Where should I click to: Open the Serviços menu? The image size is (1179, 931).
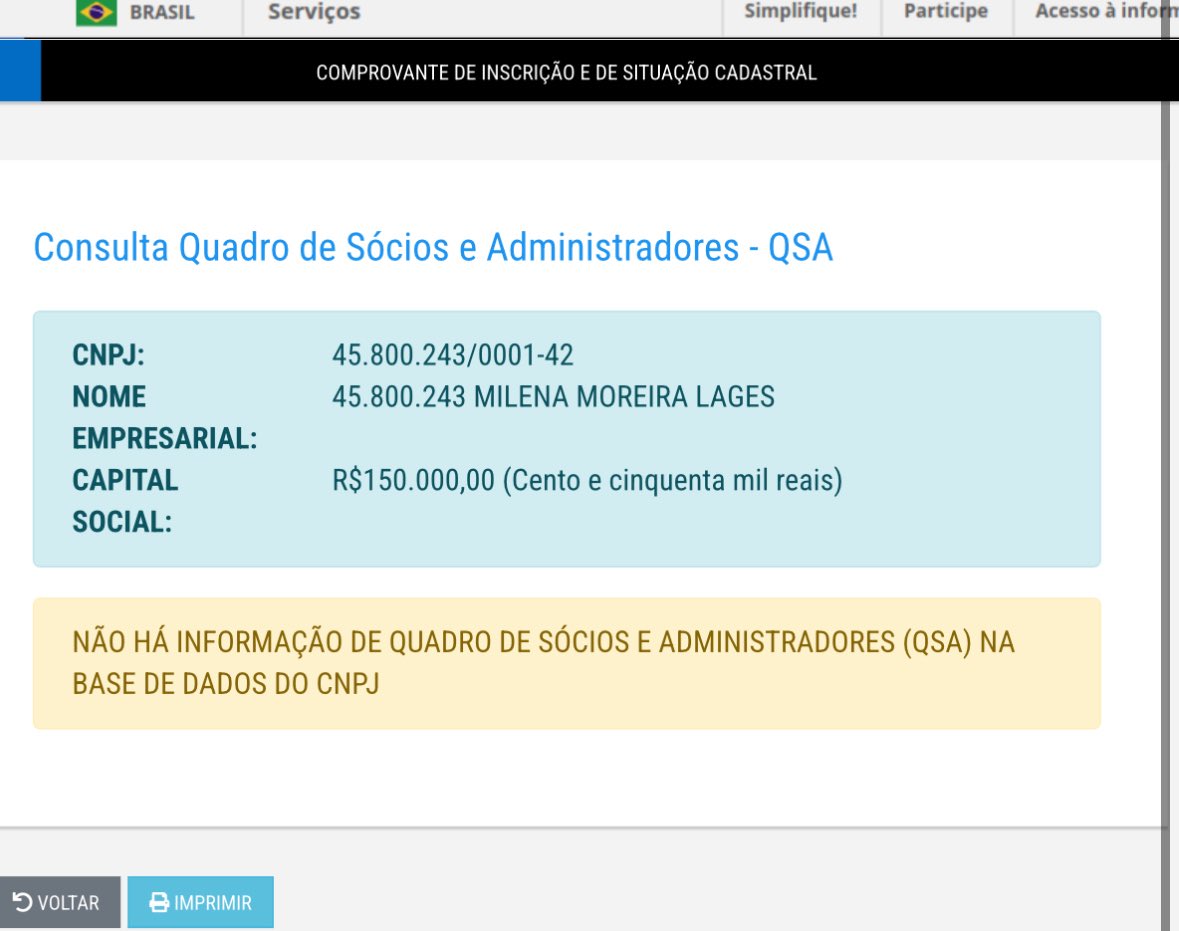coord(314,11)
